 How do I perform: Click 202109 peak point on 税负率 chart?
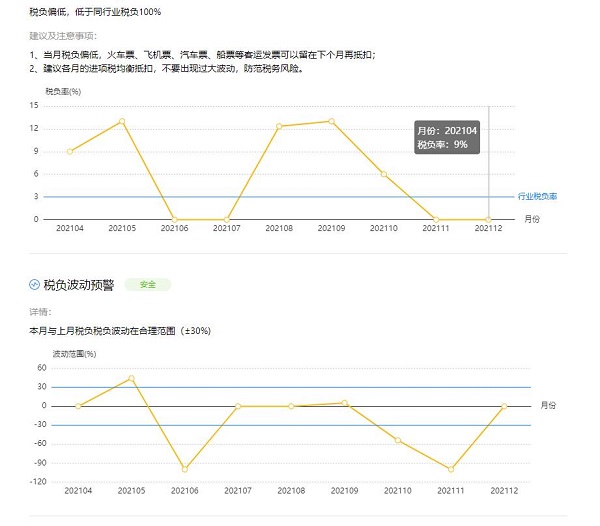coord(331,121)
